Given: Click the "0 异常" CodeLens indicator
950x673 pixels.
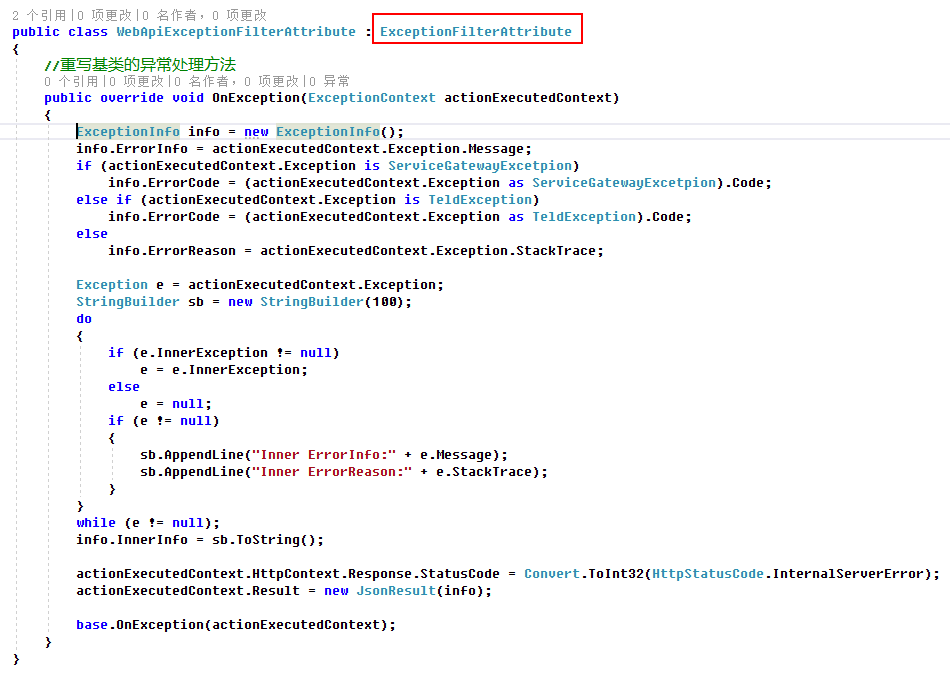Looking at the screenshot, I should coord(329,81).
